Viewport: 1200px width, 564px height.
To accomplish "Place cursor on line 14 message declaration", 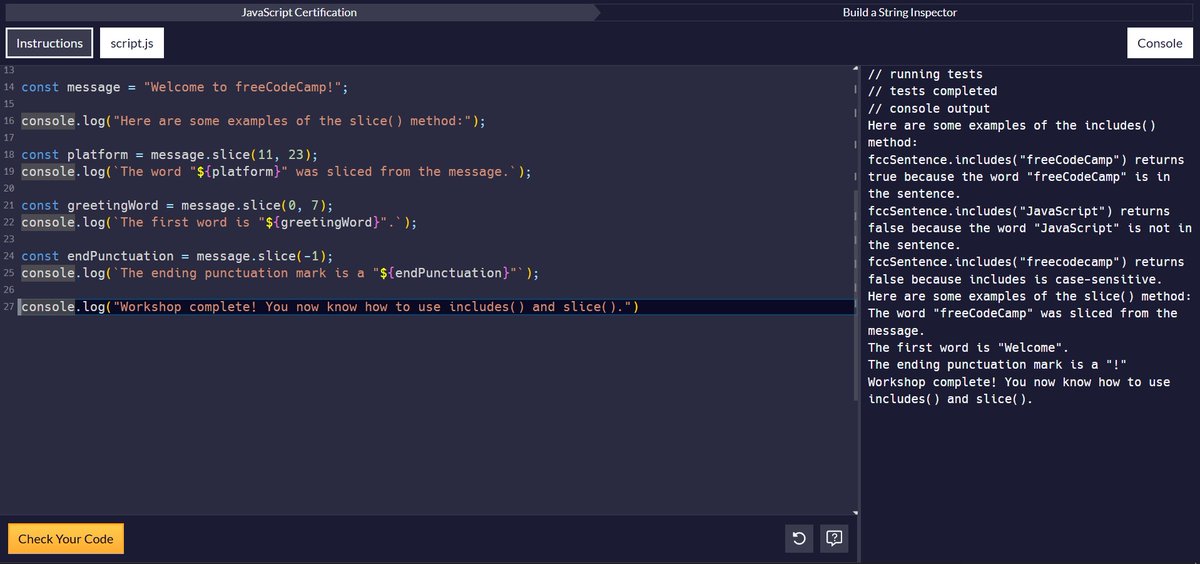I will 185,87.
